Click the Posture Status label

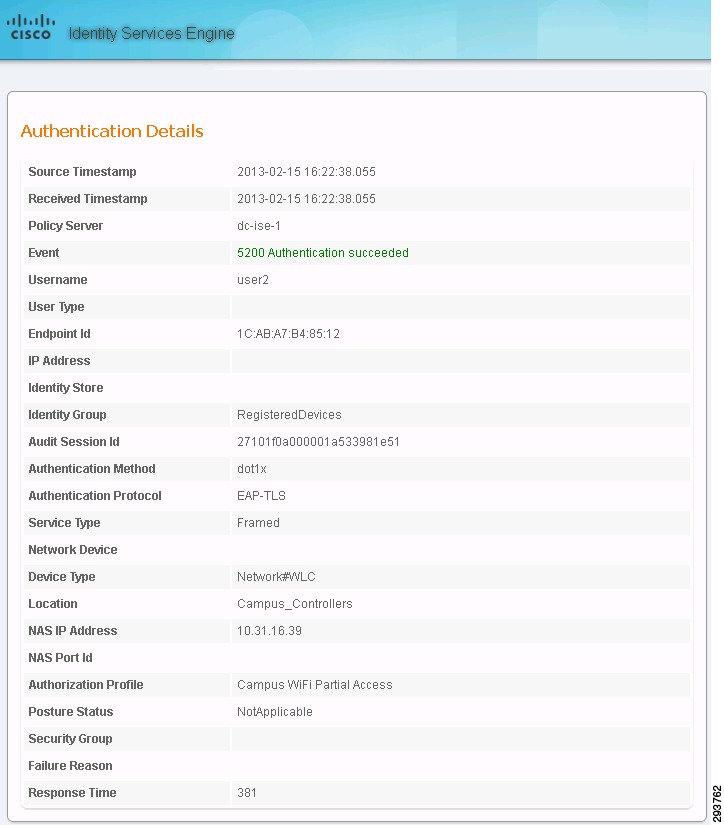coord(71,712)
